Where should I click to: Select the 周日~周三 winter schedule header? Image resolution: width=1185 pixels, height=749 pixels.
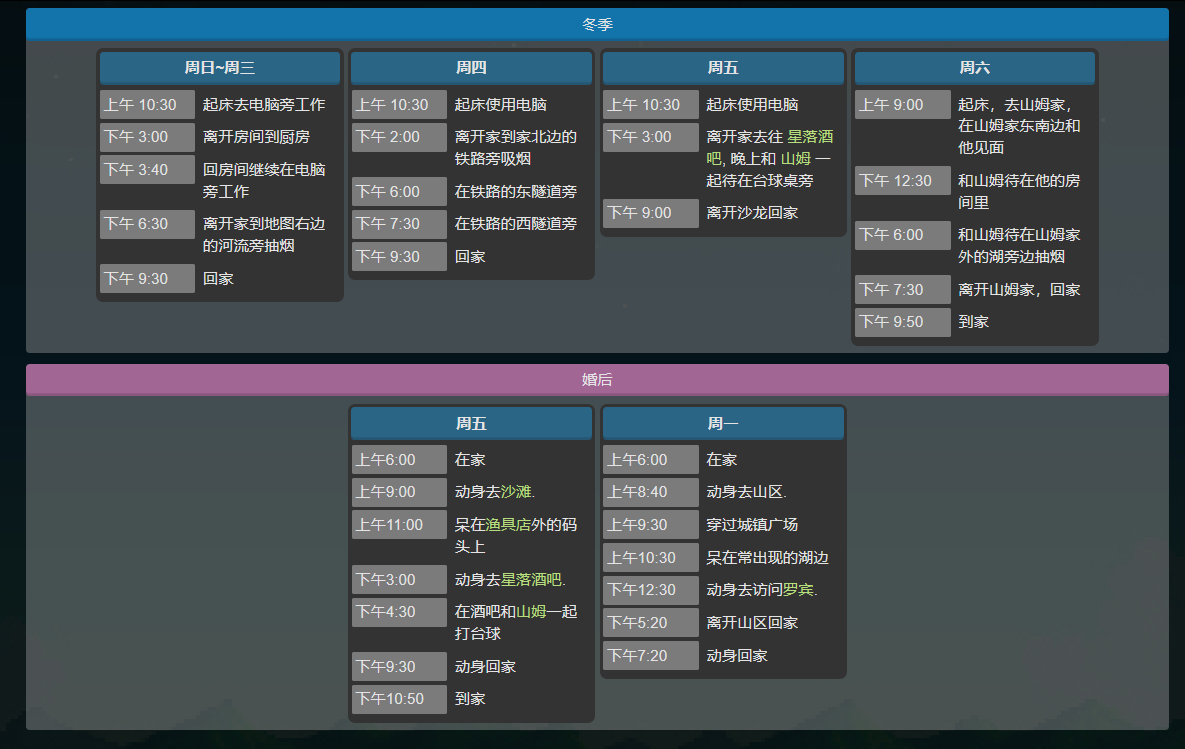coord(220,68)
